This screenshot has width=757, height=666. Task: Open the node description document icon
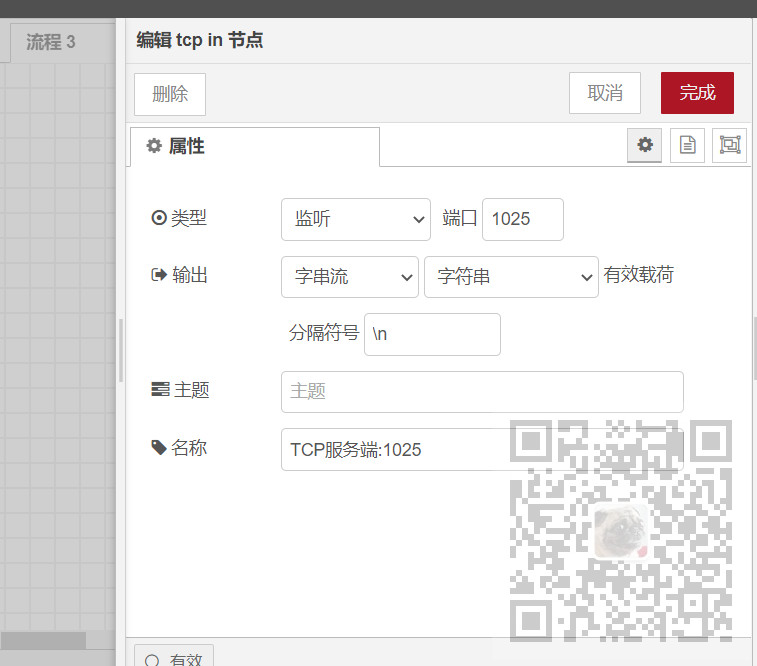tap(687, 145)
